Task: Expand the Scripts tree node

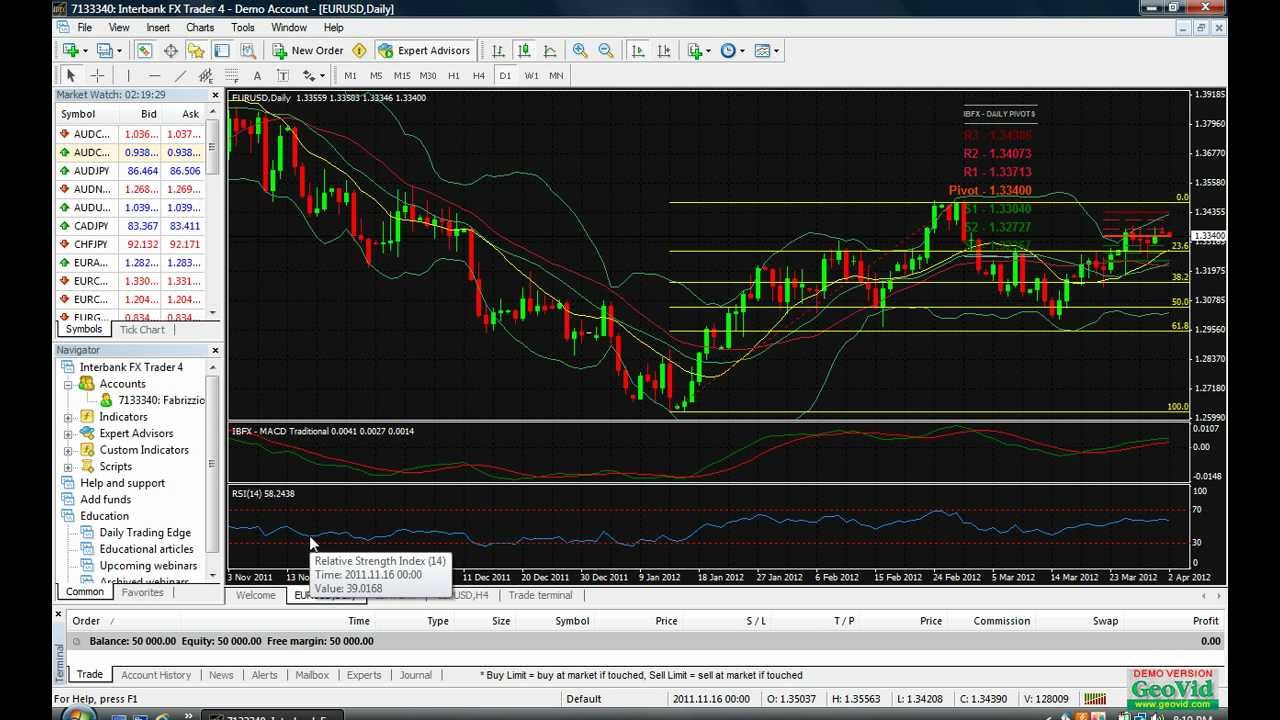Action: [x=69, y=466]
